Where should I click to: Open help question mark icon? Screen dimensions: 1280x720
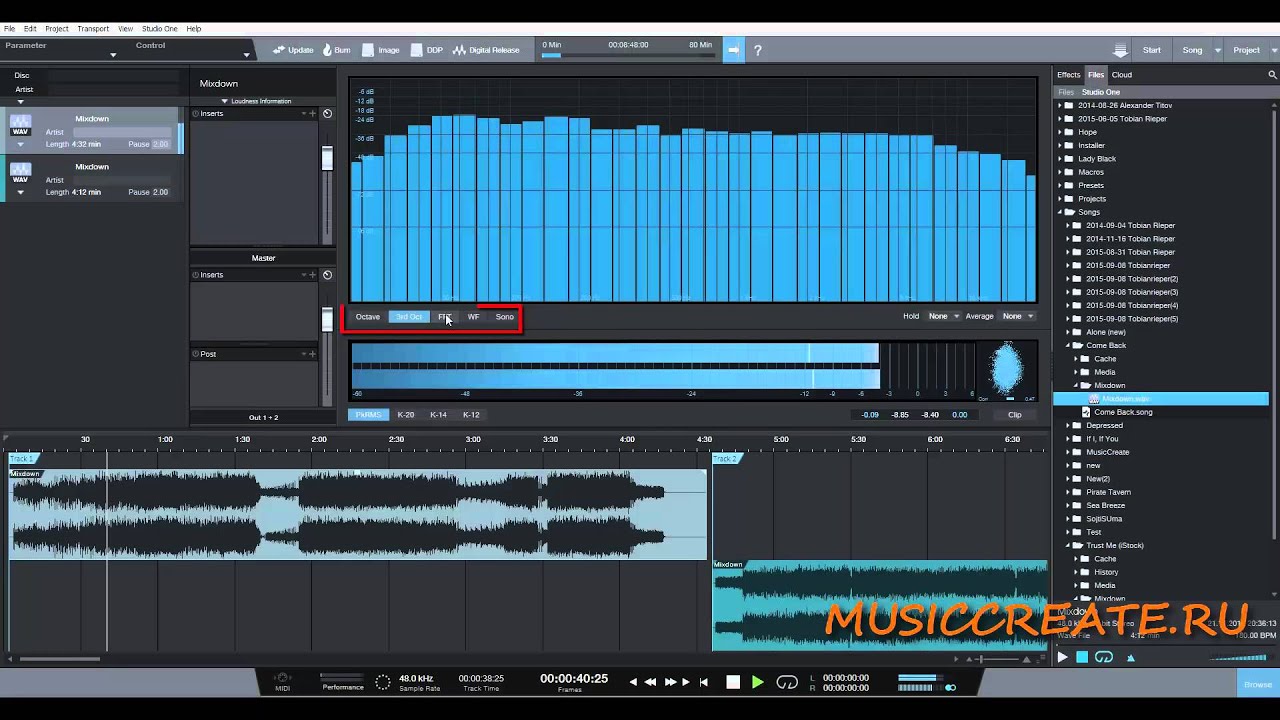click(757, 50)
